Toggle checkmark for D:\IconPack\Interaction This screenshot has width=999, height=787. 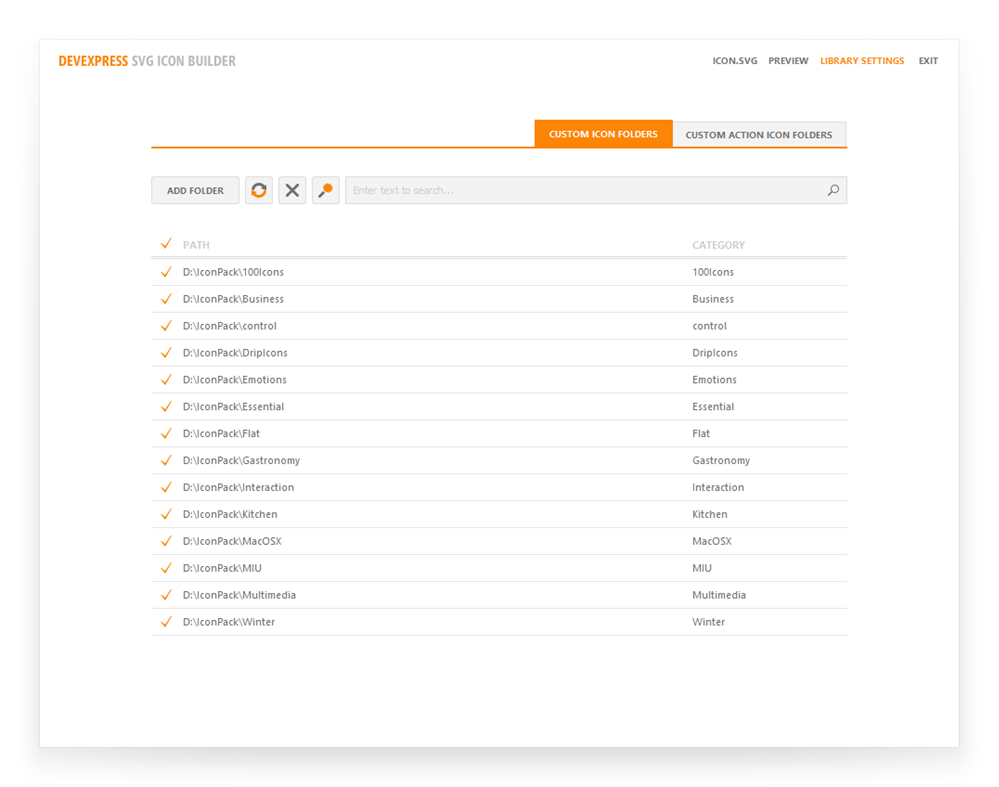click(x=166, y=487)
